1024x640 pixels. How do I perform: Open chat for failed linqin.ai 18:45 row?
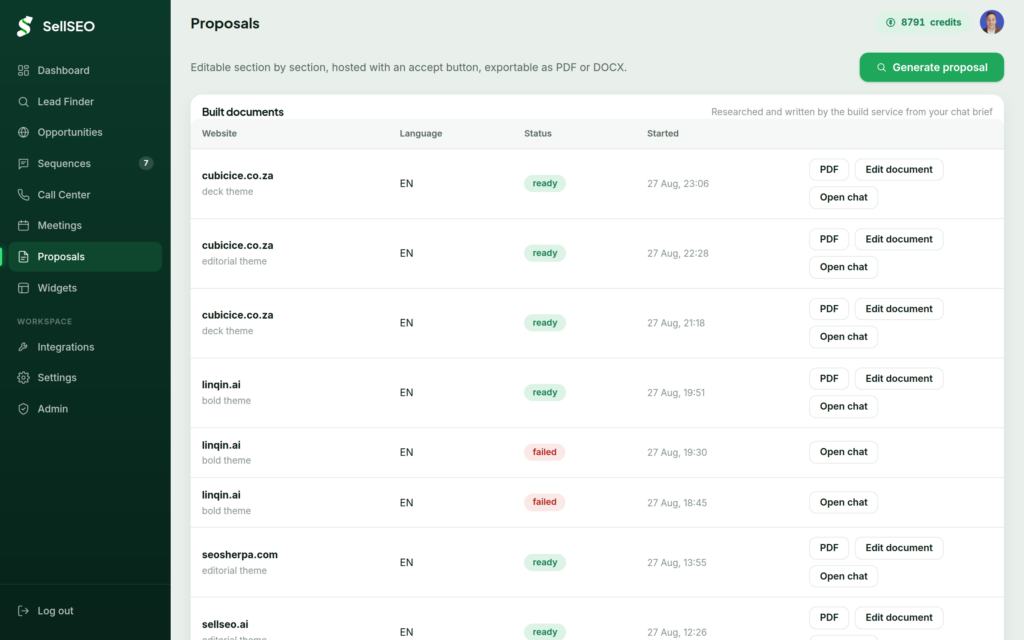coord(843,502)
